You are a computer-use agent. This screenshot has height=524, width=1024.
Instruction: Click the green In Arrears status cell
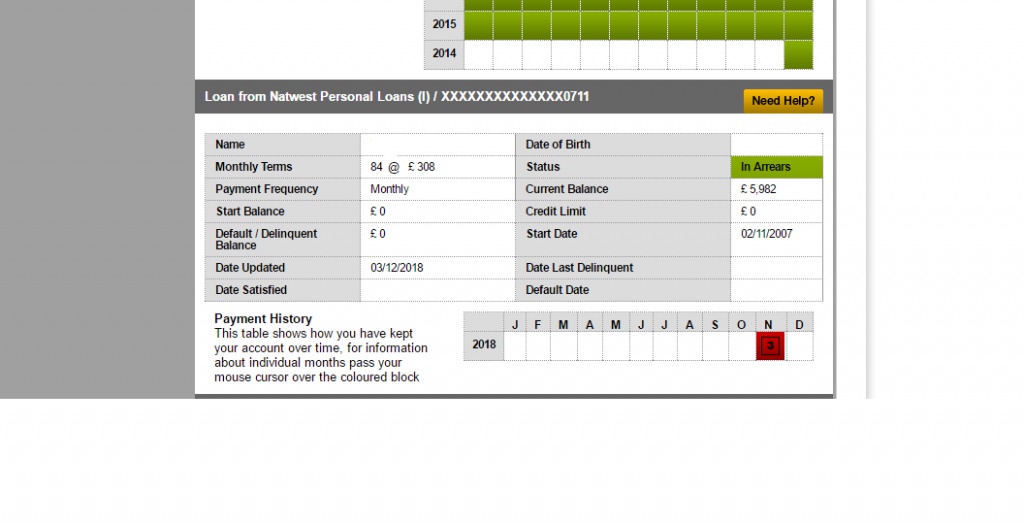(x=776, y=167)
